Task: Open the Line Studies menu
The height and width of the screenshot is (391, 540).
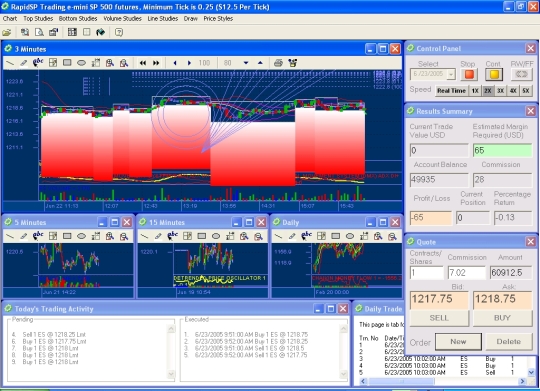Action: [x=163, y=19]
